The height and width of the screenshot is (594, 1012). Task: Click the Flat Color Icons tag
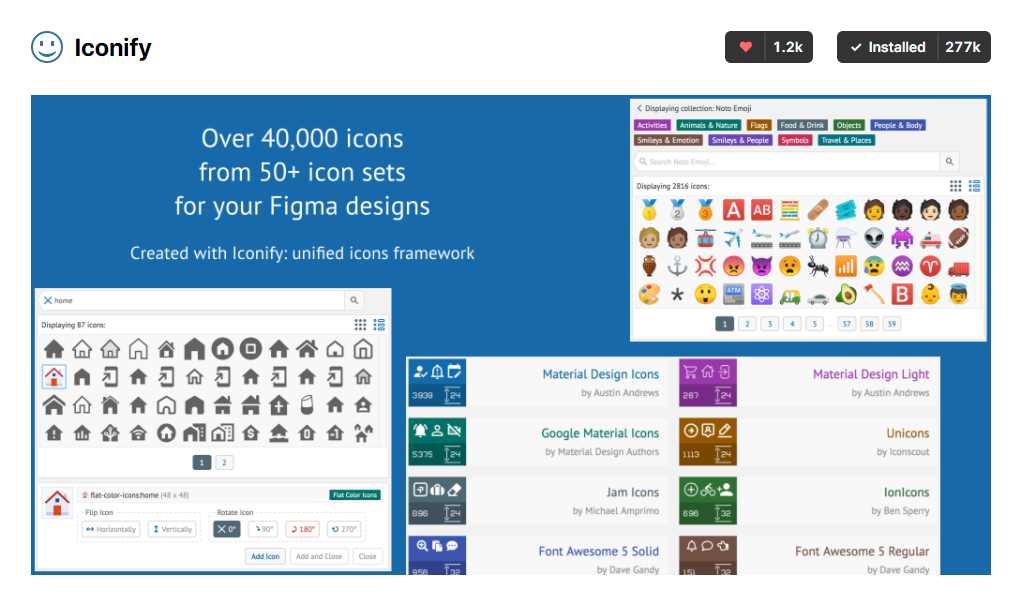coord(355,495)
